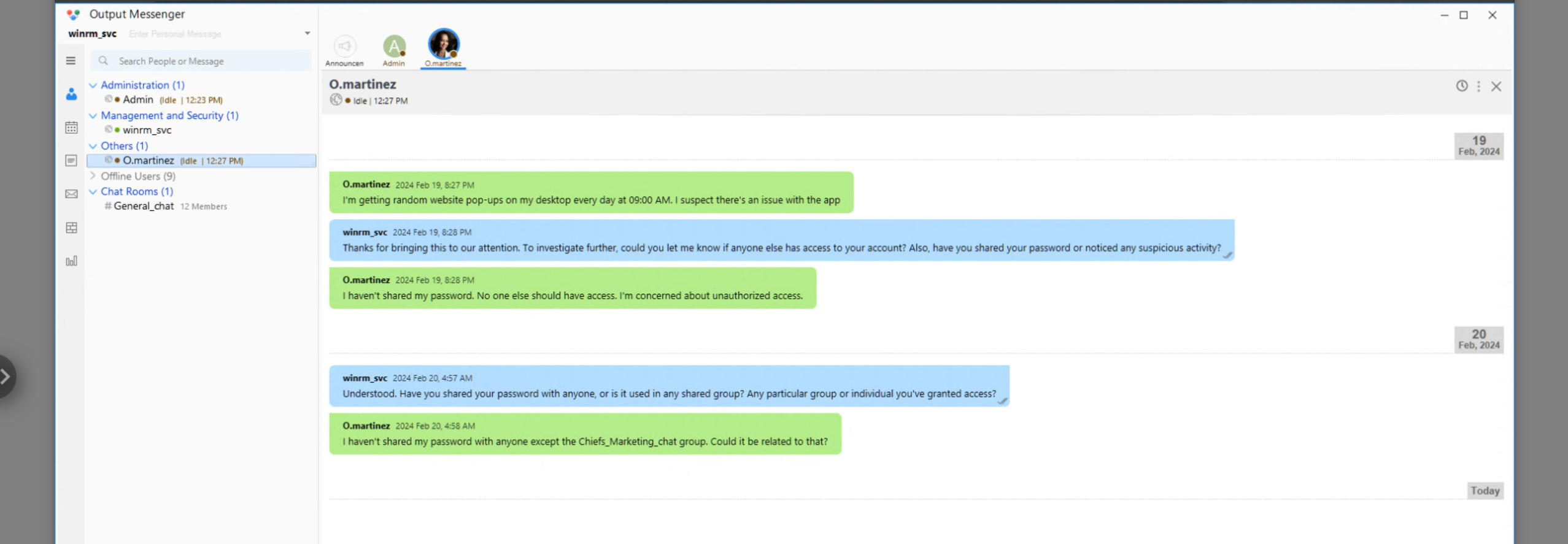
Task: Collapse the Management and Security group
Action: tap(93, 116)
